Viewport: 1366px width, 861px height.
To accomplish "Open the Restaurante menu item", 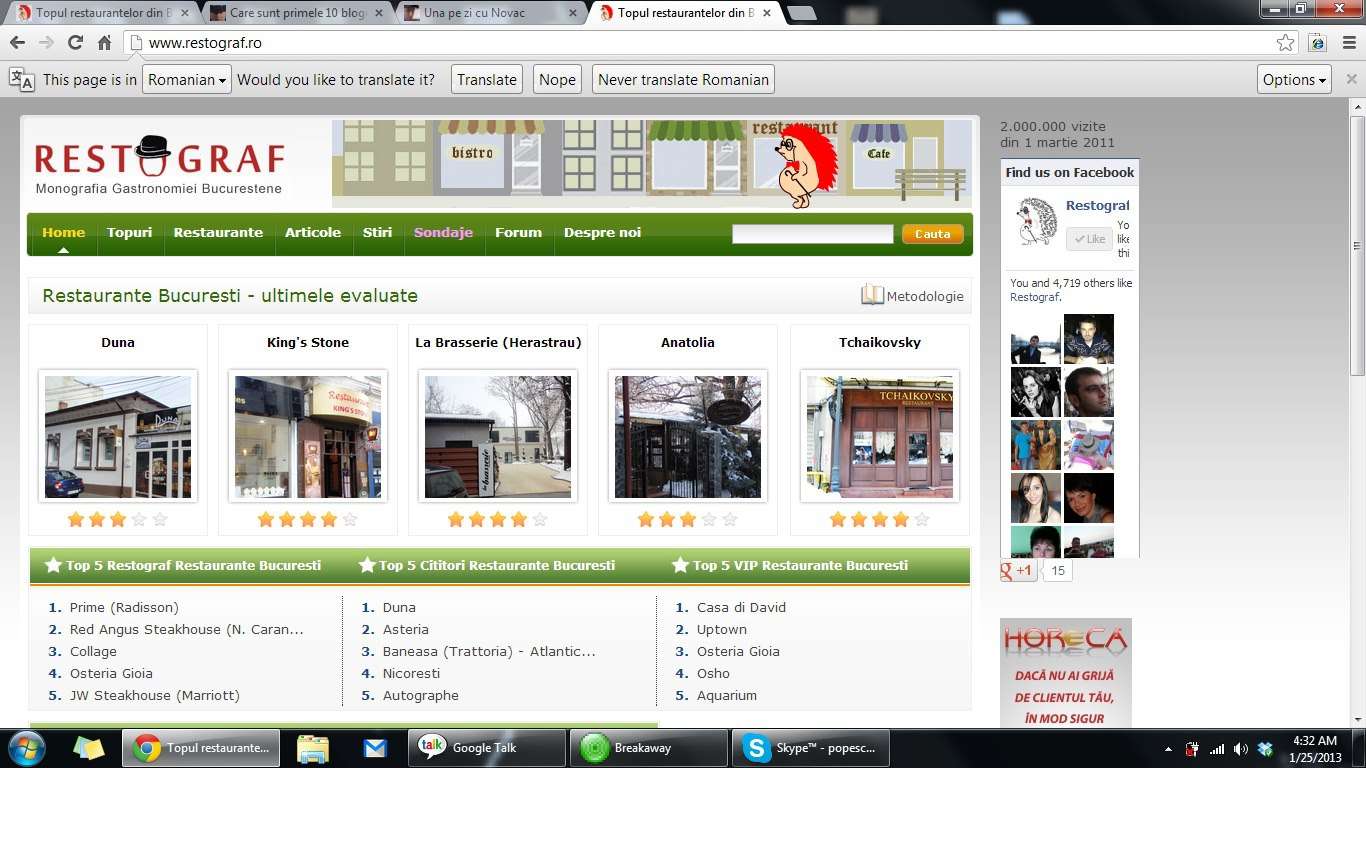I will click(218, 232).
